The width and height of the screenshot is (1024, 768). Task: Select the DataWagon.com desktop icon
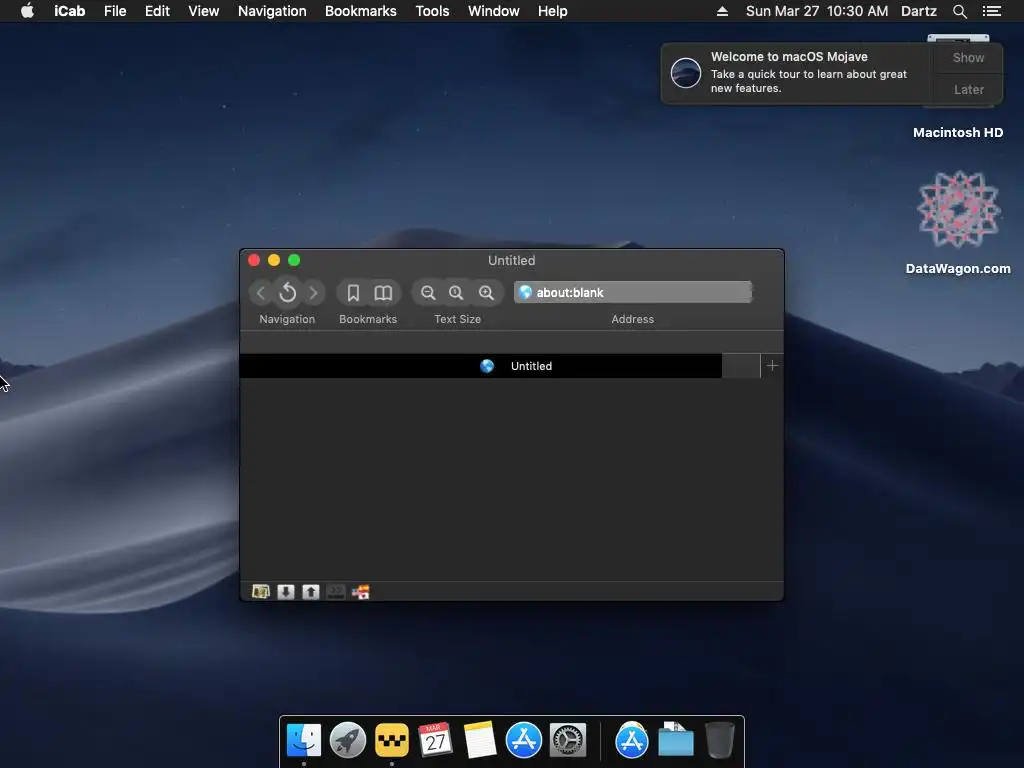pyautogui.click(x=958, y=222)
